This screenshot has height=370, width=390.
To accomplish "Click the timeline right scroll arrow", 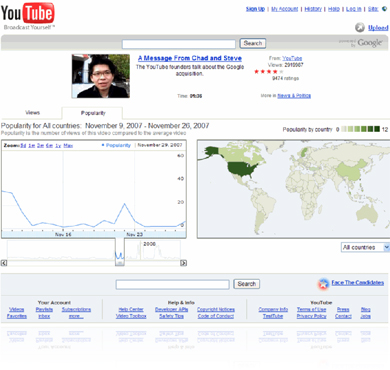I will click(183, 263).
